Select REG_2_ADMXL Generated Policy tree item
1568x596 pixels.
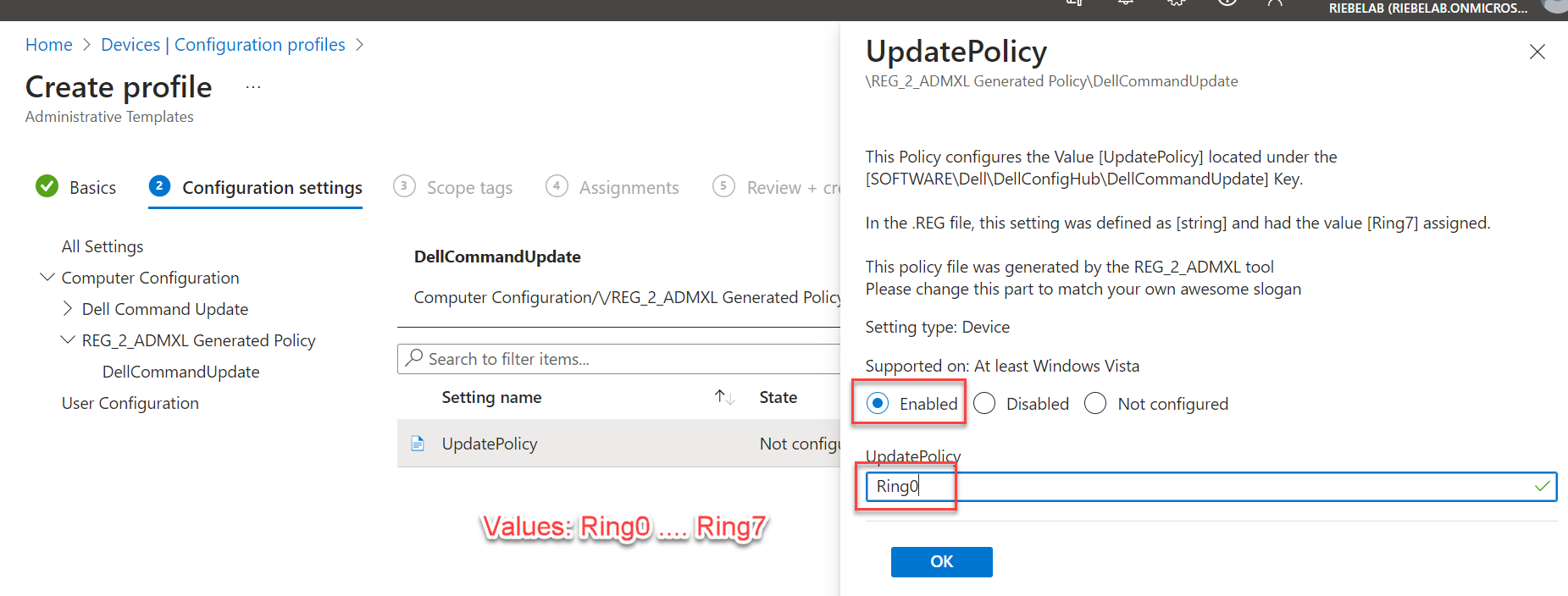(198, 340)
